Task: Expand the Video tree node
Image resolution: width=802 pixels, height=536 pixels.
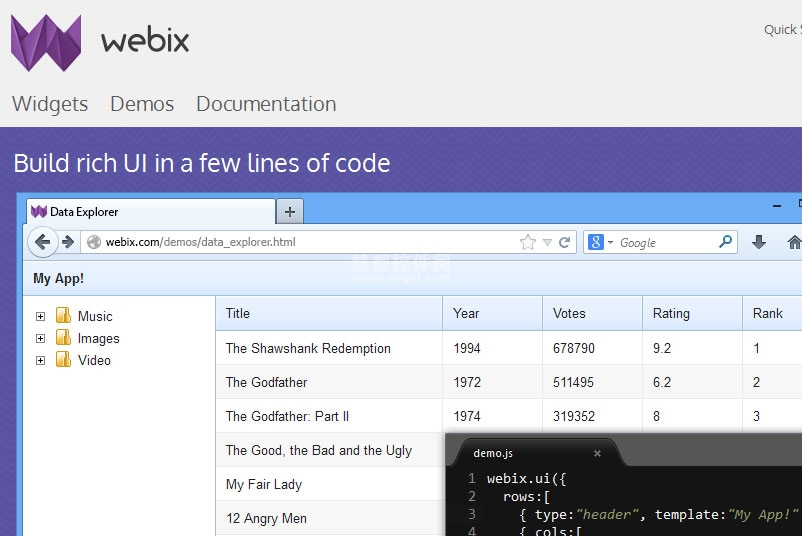Action: (40, 361)
